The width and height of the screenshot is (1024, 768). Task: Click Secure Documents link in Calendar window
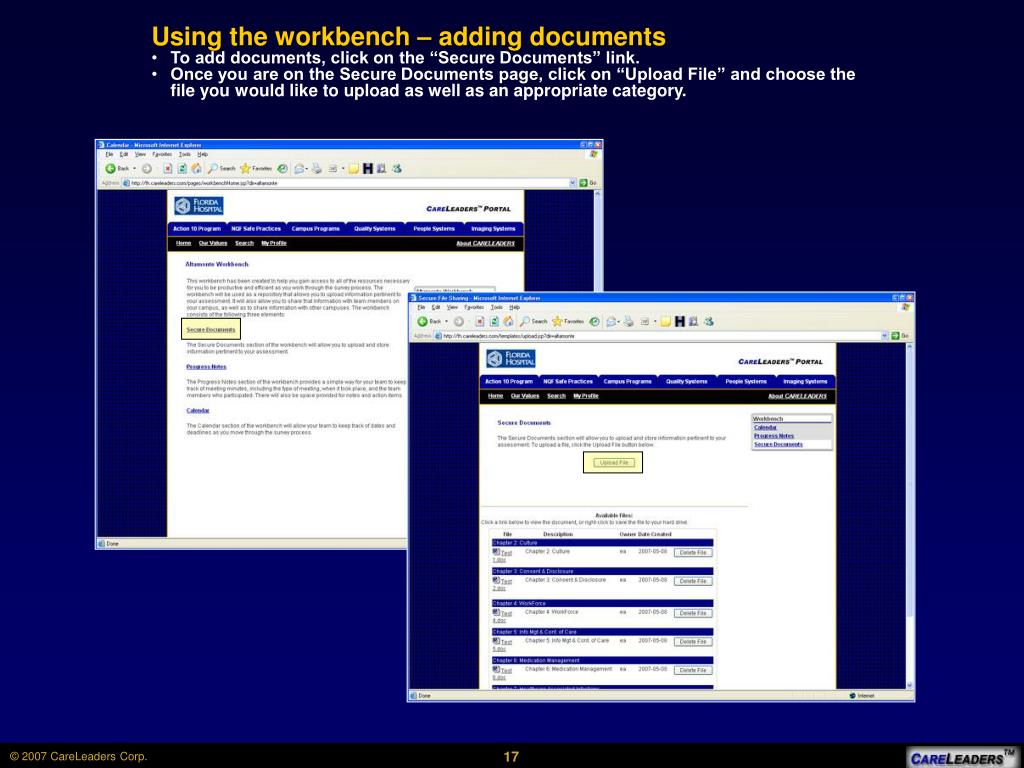[211, 330]
